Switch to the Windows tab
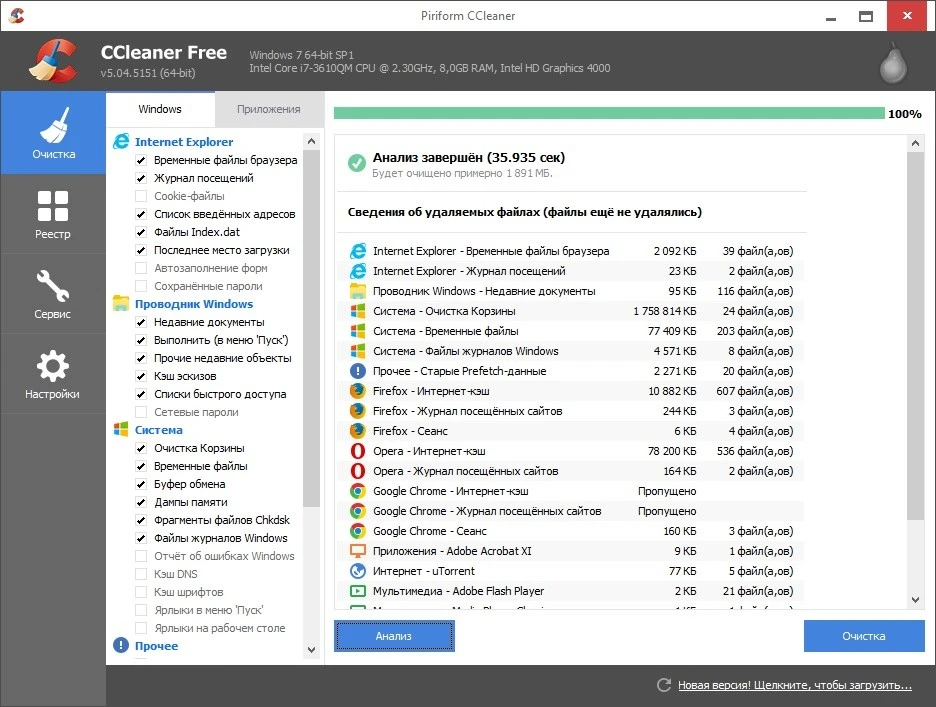The width and height of the screenshot is (936, 707). click(x=160, y=109)
